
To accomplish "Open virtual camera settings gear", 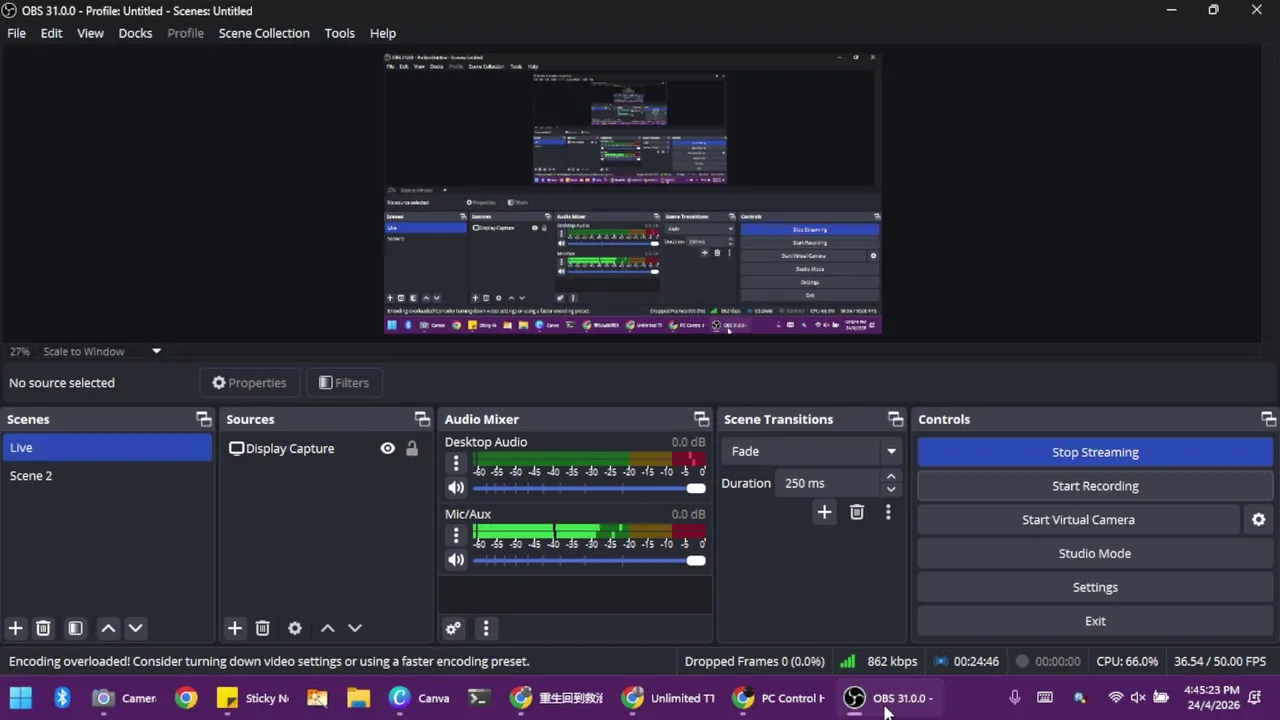I will click(1258, 519).
